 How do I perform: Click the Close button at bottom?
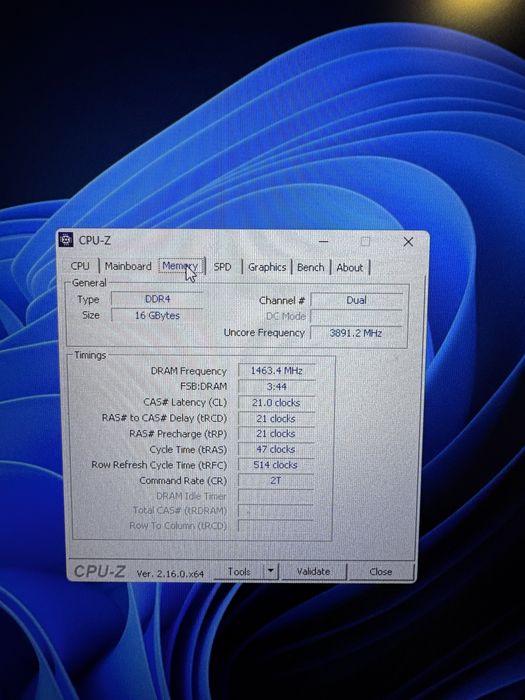pyautogui.click(x=381, y=572)
